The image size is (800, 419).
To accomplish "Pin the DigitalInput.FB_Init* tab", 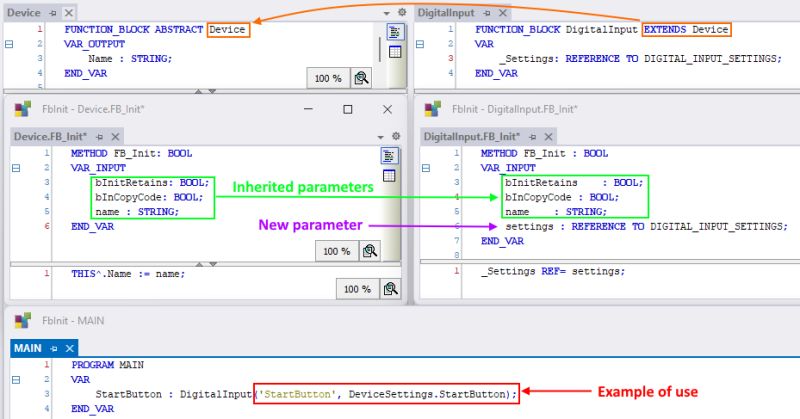I will pos(533,137).
